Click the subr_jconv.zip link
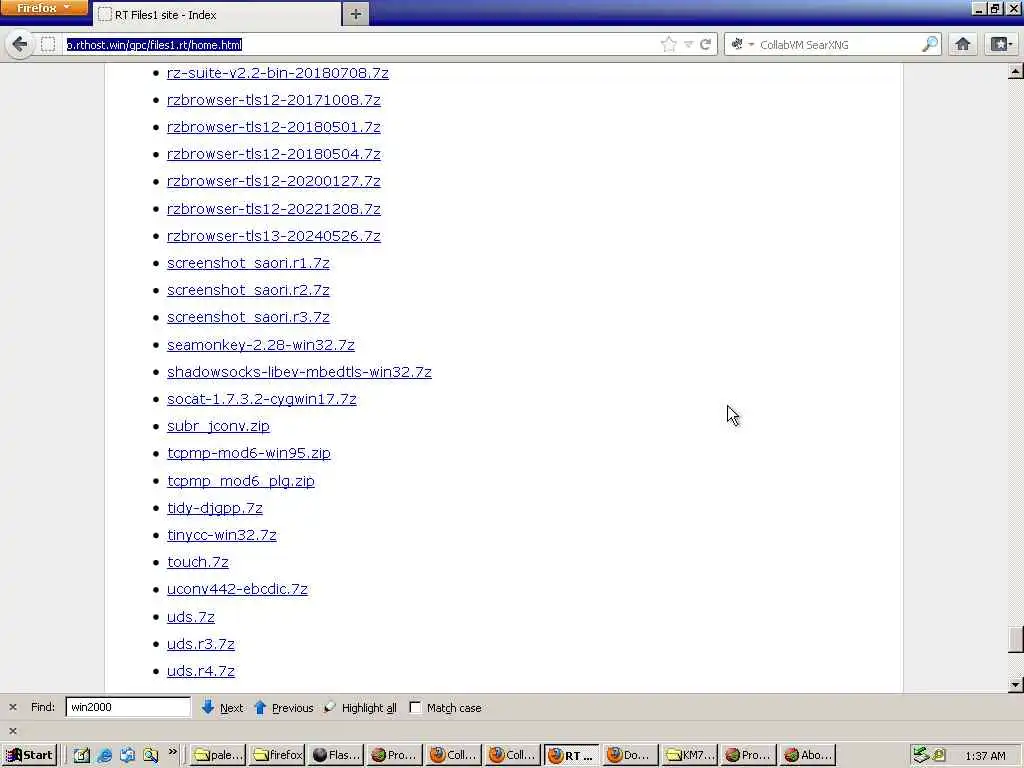This screenshot has height=768, width=1024. tap(218, 426)
